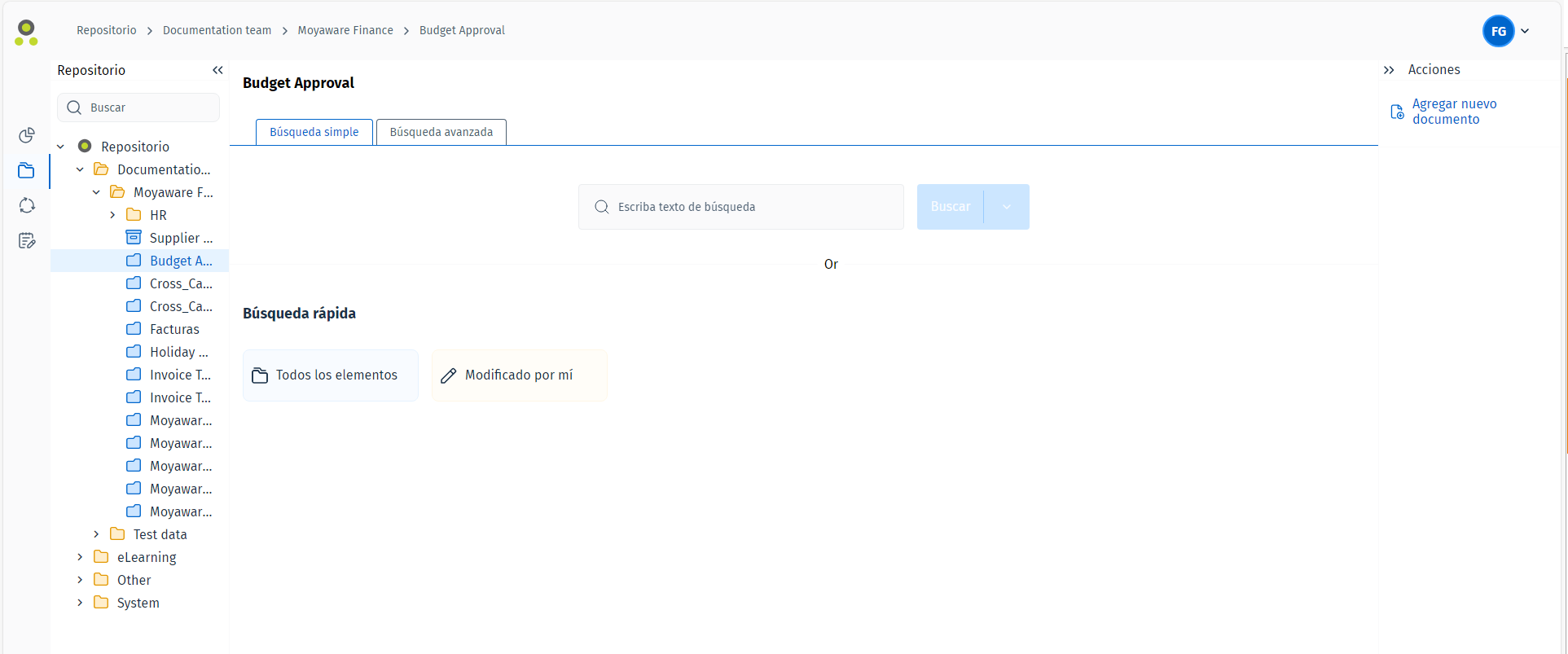Click the Supplier archive box icon
The image size is (1568, 654).
pyautogui.click(x=134, y=237)
